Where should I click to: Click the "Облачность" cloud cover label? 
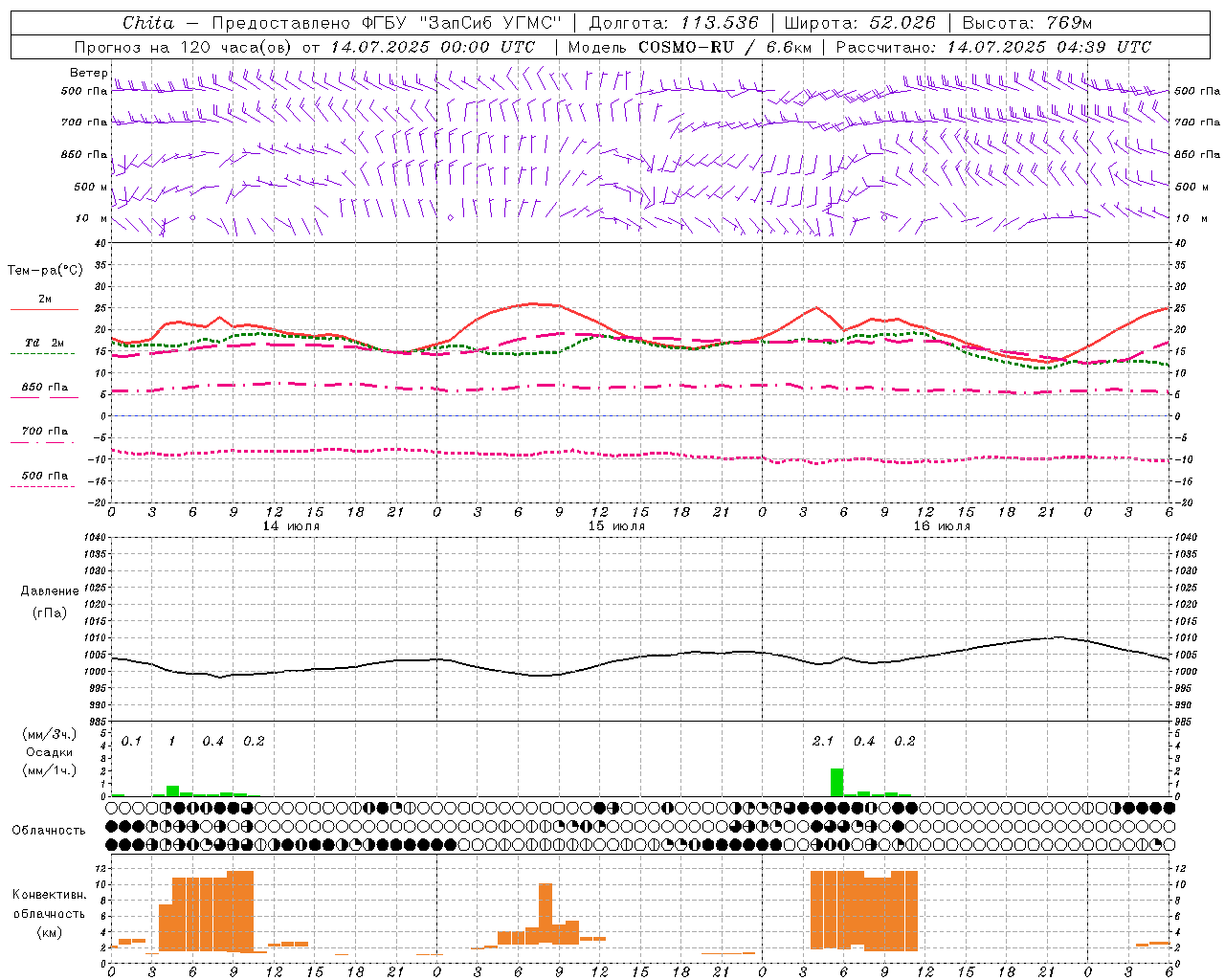coord(49,830)
